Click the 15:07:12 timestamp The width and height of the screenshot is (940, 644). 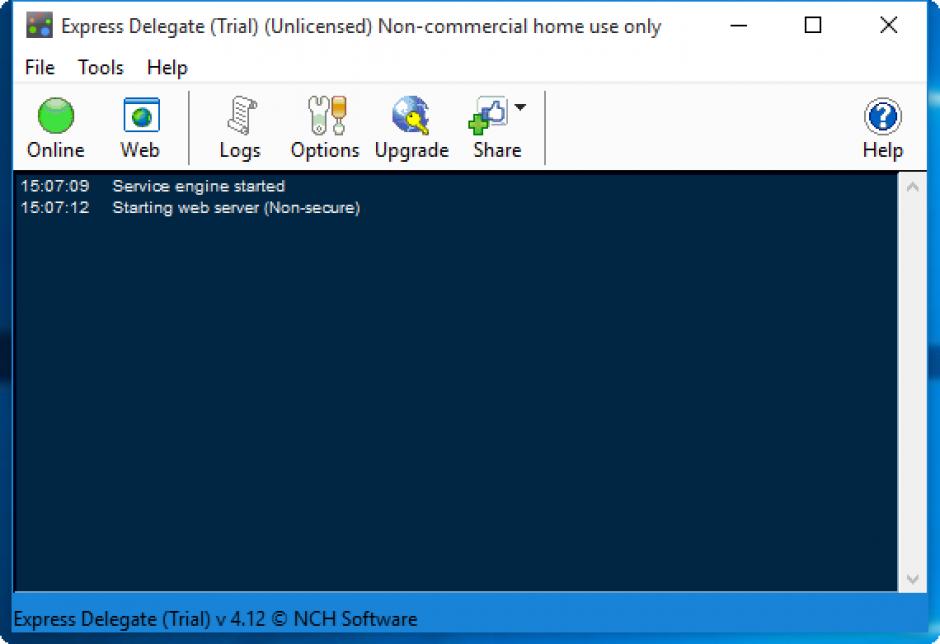[55, 207]
